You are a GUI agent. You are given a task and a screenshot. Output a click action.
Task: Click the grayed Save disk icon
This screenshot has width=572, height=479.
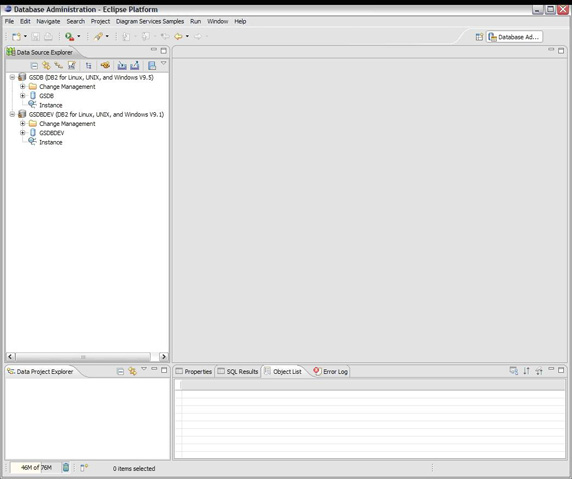35,36
